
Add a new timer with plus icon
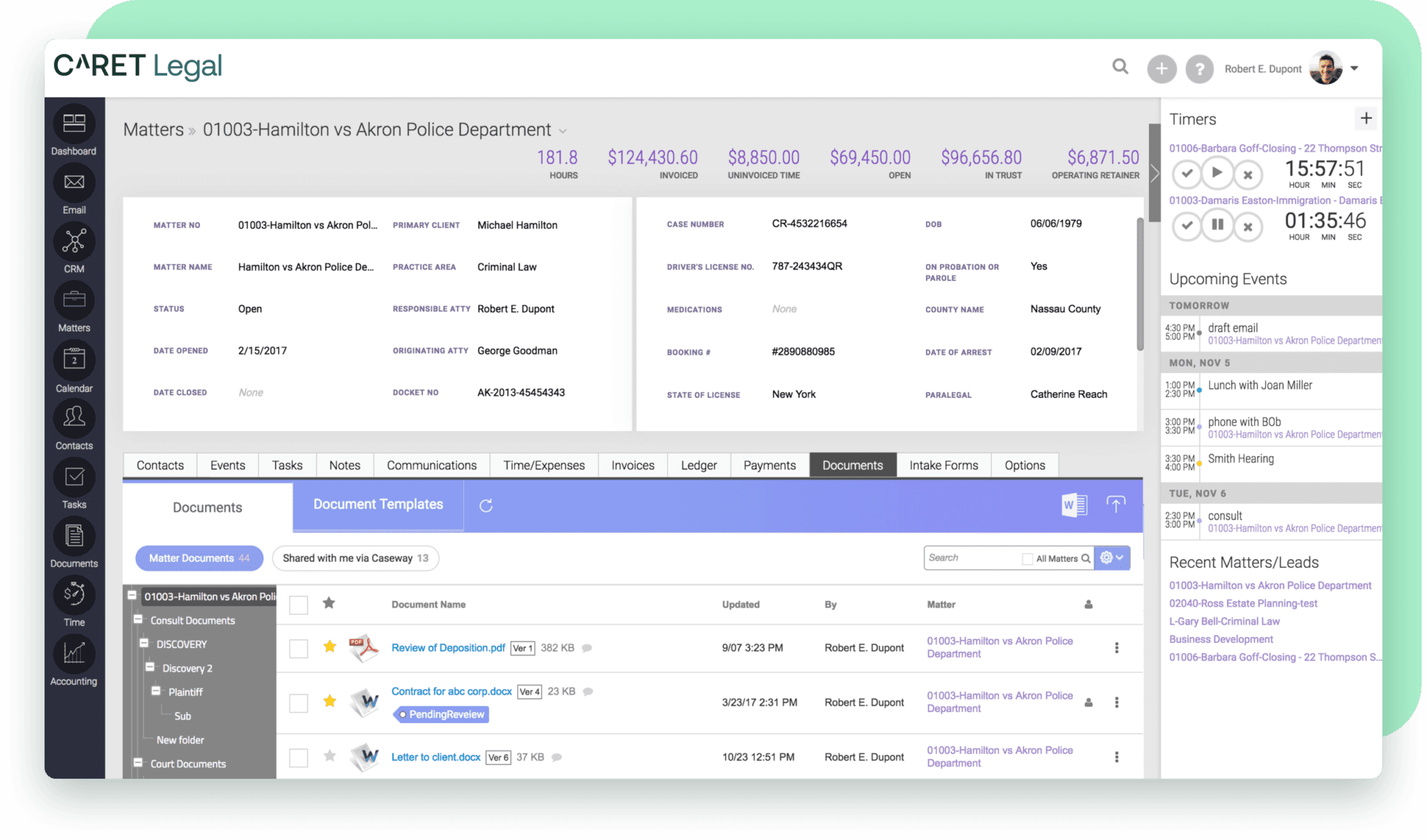pyautogui.click(x=1366, y=118)
